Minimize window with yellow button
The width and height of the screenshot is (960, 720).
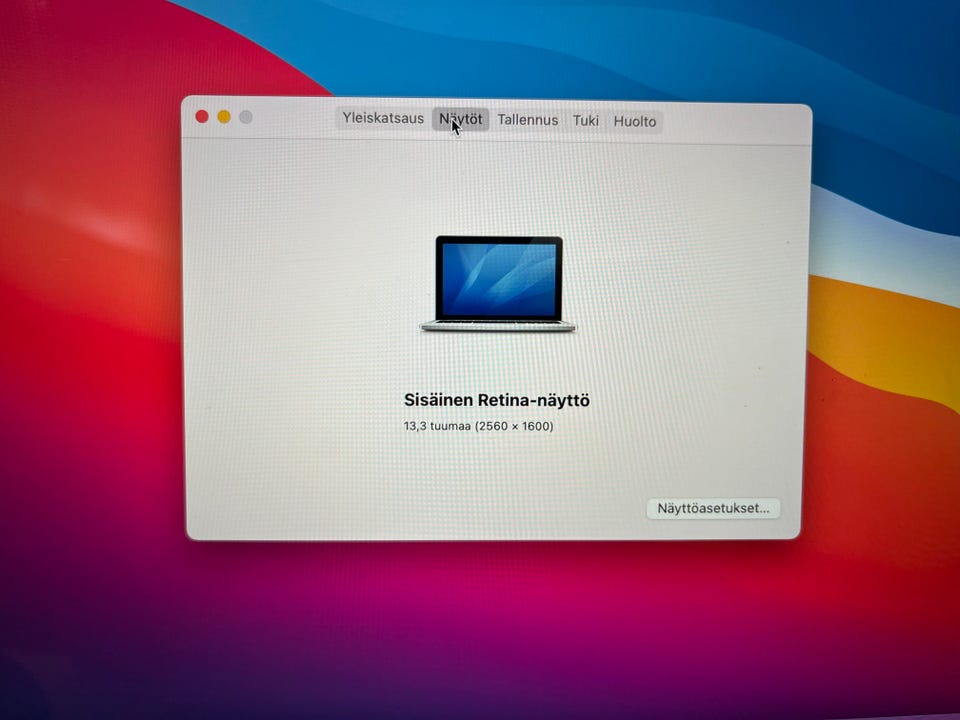pyautogui.click(x=224, y=117)
